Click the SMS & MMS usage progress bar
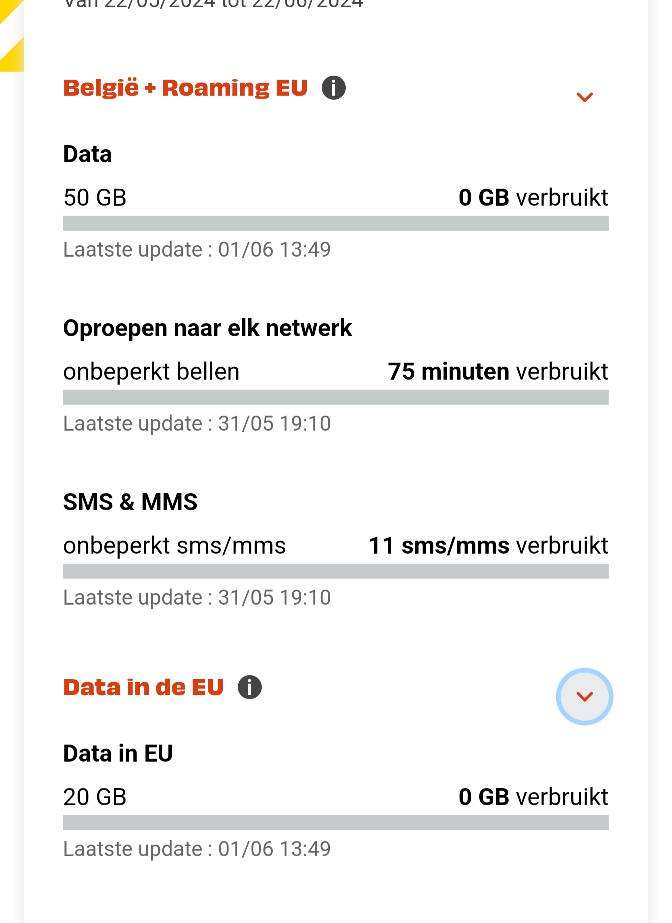The image size is (672, 923). (336, 571)
